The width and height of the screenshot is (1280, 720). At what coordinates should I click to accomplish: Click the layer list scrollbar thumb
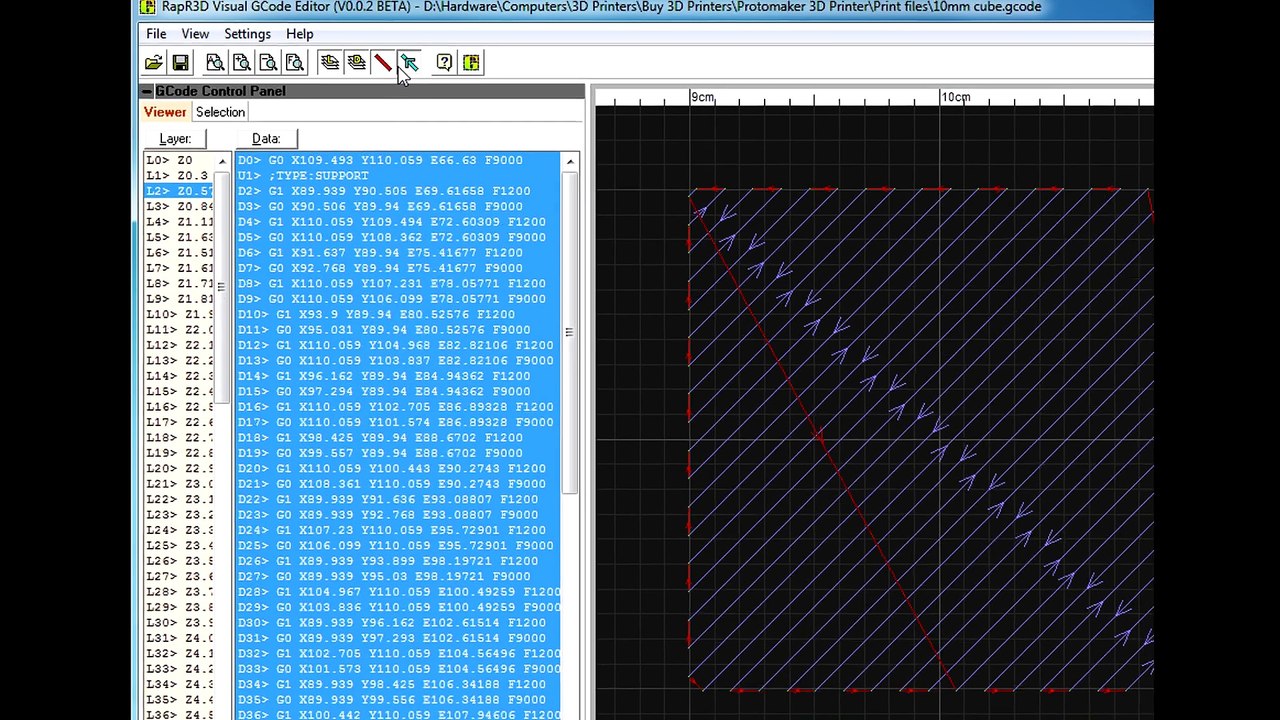coord(222,288)
